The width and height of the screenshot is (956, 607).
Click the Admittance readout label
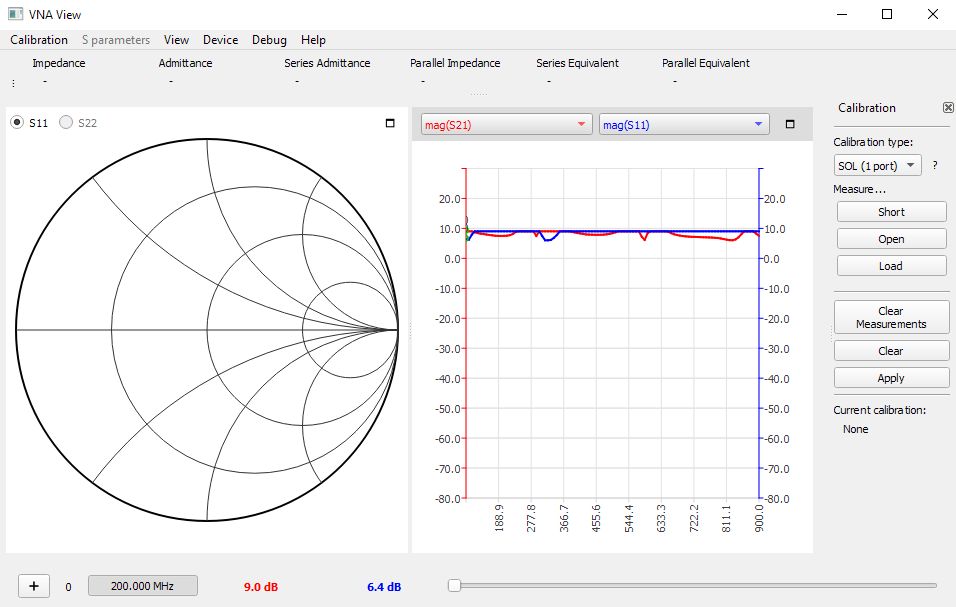185,63
